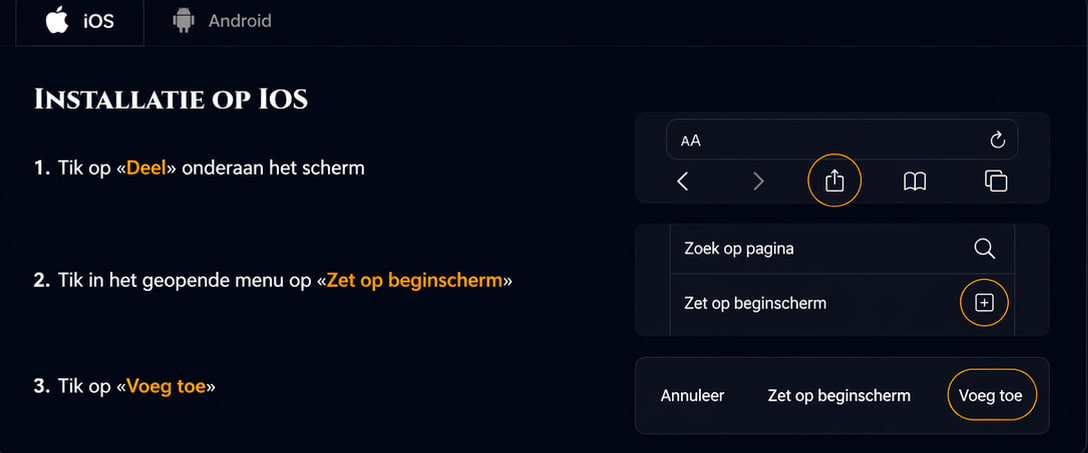Click the back arrow chevron
The width and height of the screenshot is (1088, 453).
click(683, 181)
